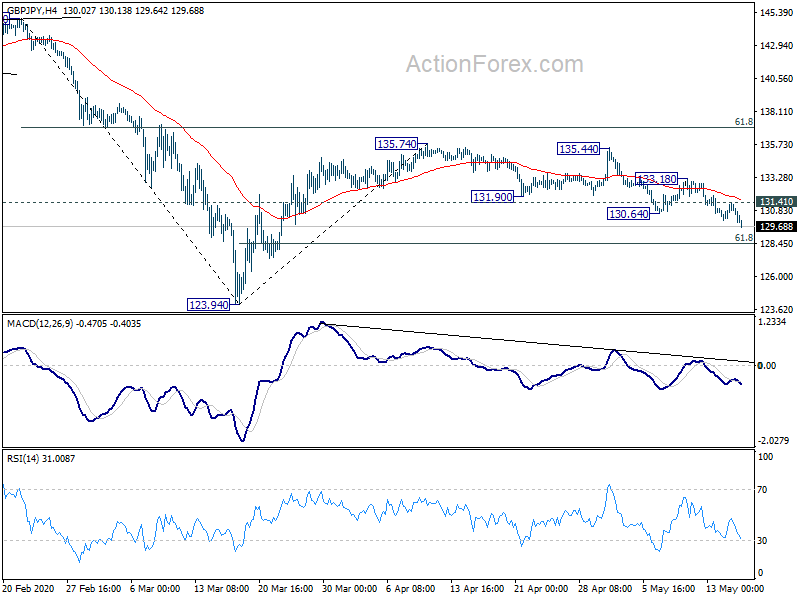The width and height of the screenshot is (800, 600).
Task: Click the 123.940 low price label
Action: (x=209, y=305)
